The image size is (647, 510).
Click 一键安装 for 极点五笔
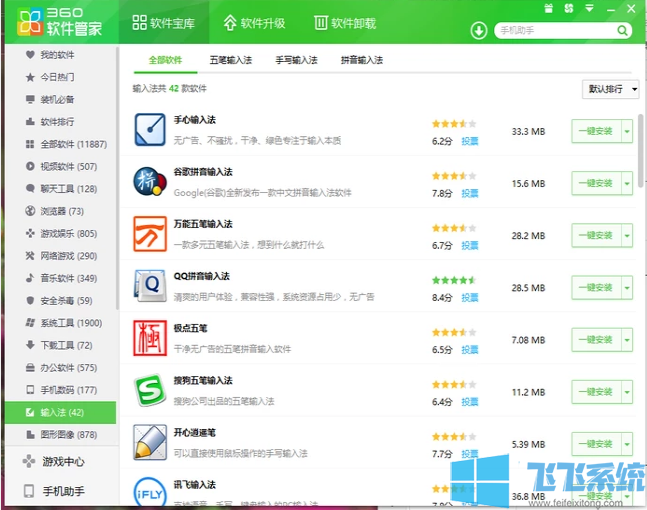596,340
